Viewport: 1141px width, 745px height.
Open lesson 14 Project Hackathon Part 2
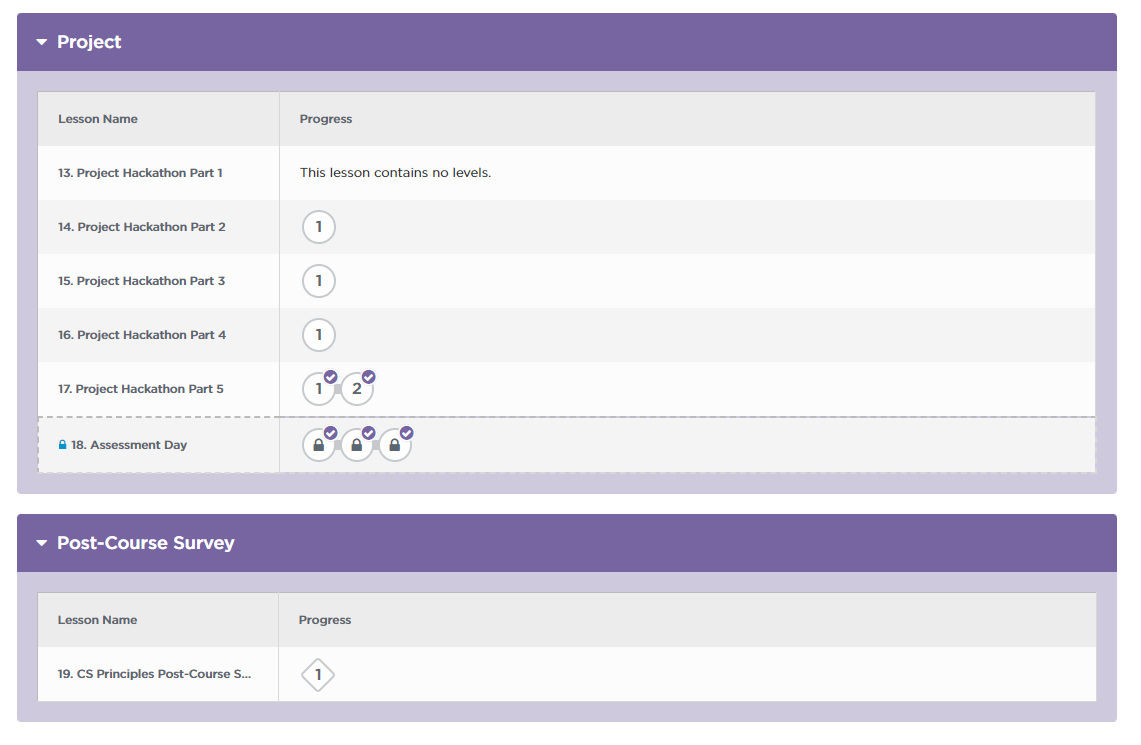(x=141, y=227)
